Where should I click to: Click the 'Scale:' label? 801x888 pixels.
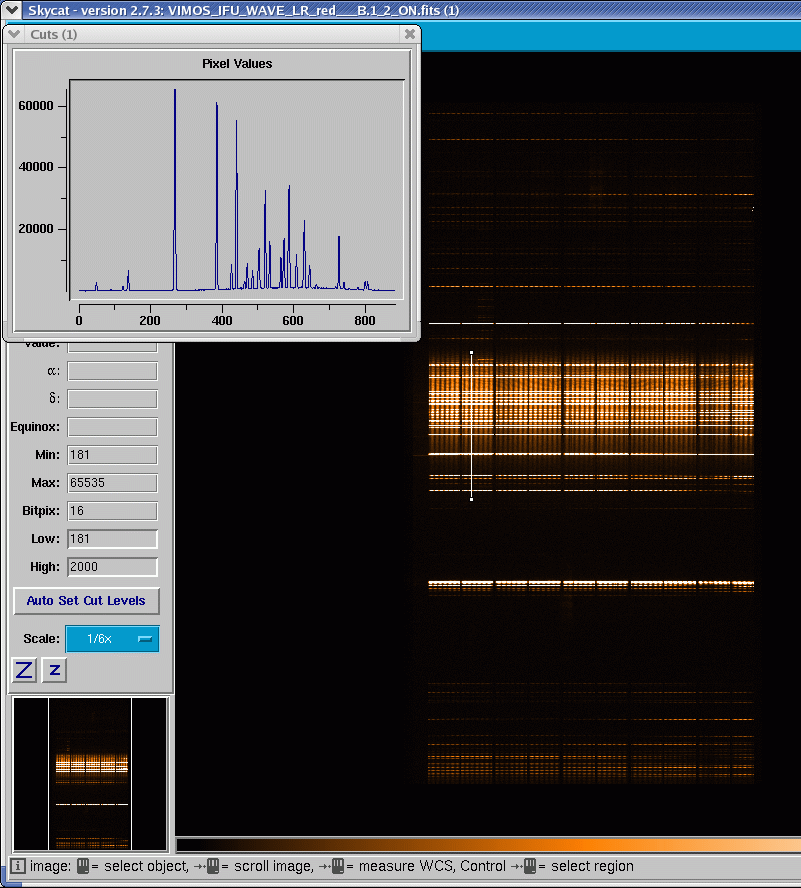(41, 639)
